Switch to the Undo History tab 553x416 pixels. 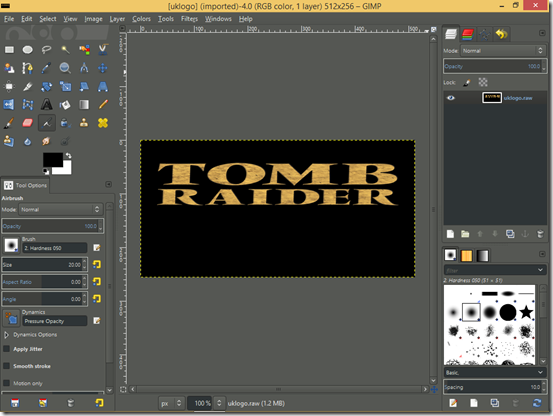tap(501, 34)
